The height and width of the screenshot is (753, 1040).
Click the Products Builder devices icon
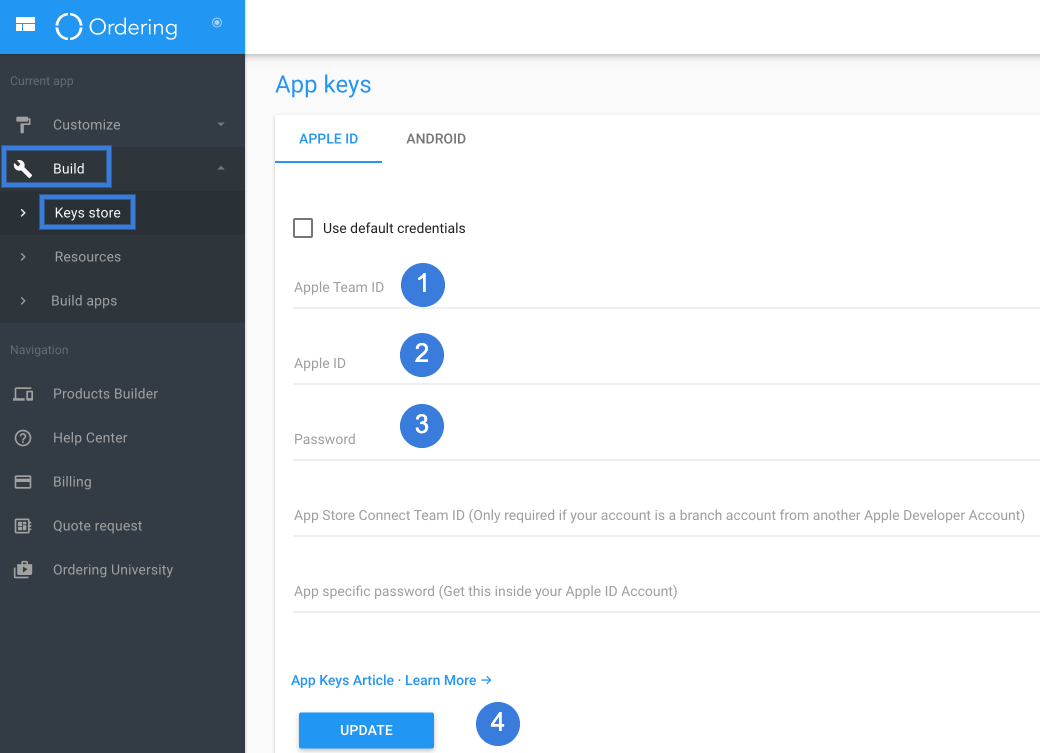pyautogui.click(x=23, y=394)
